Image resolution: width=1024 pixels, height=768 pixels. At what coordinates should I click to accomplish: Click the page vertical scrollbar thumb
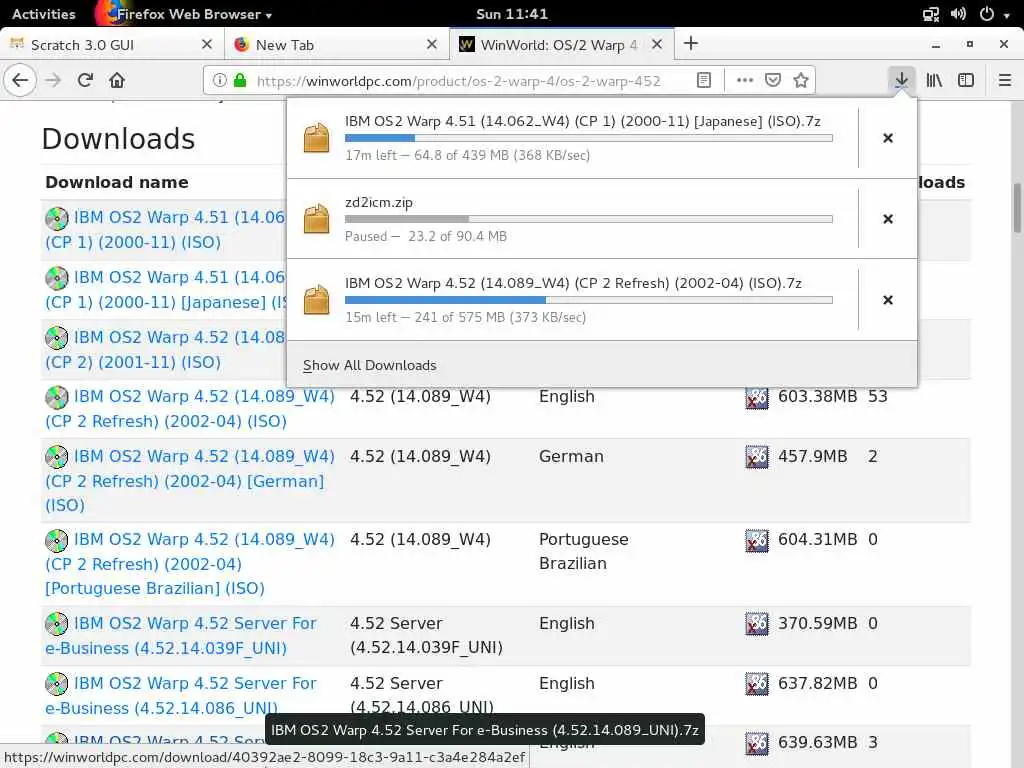[1017, 208]
